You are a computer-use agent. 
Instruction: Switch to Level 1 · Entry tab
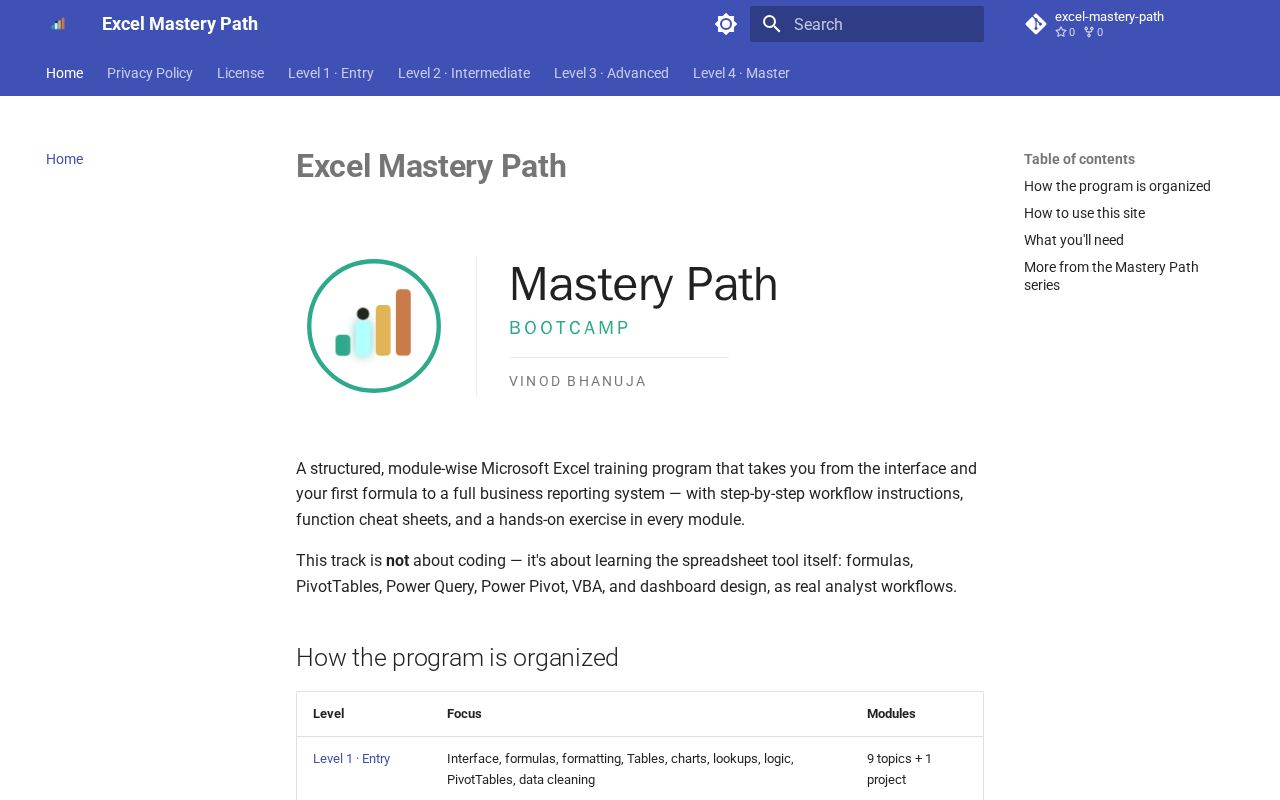pos(331,73)
